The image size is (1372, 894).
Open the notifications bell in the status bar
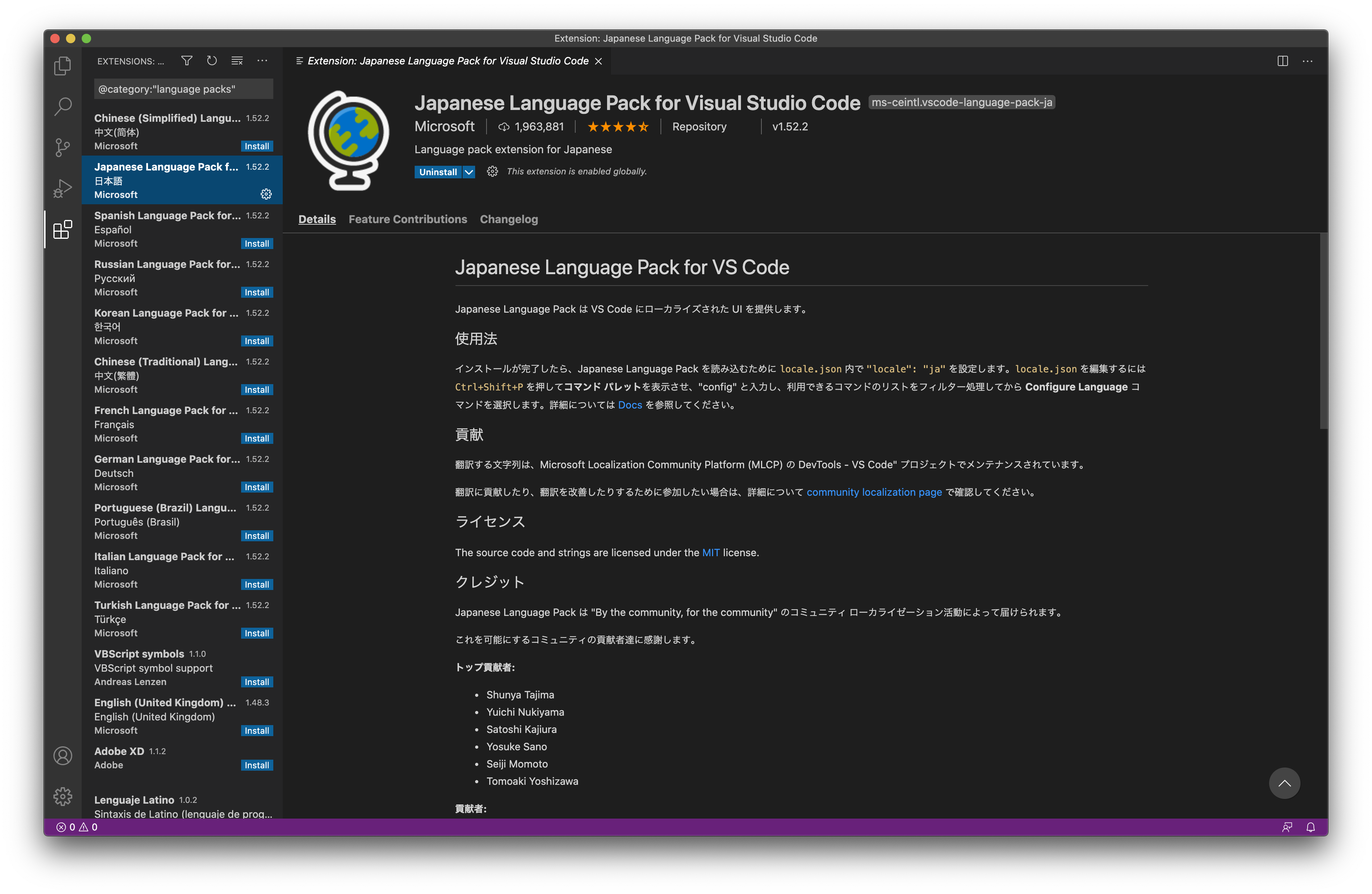[1310, 826]
